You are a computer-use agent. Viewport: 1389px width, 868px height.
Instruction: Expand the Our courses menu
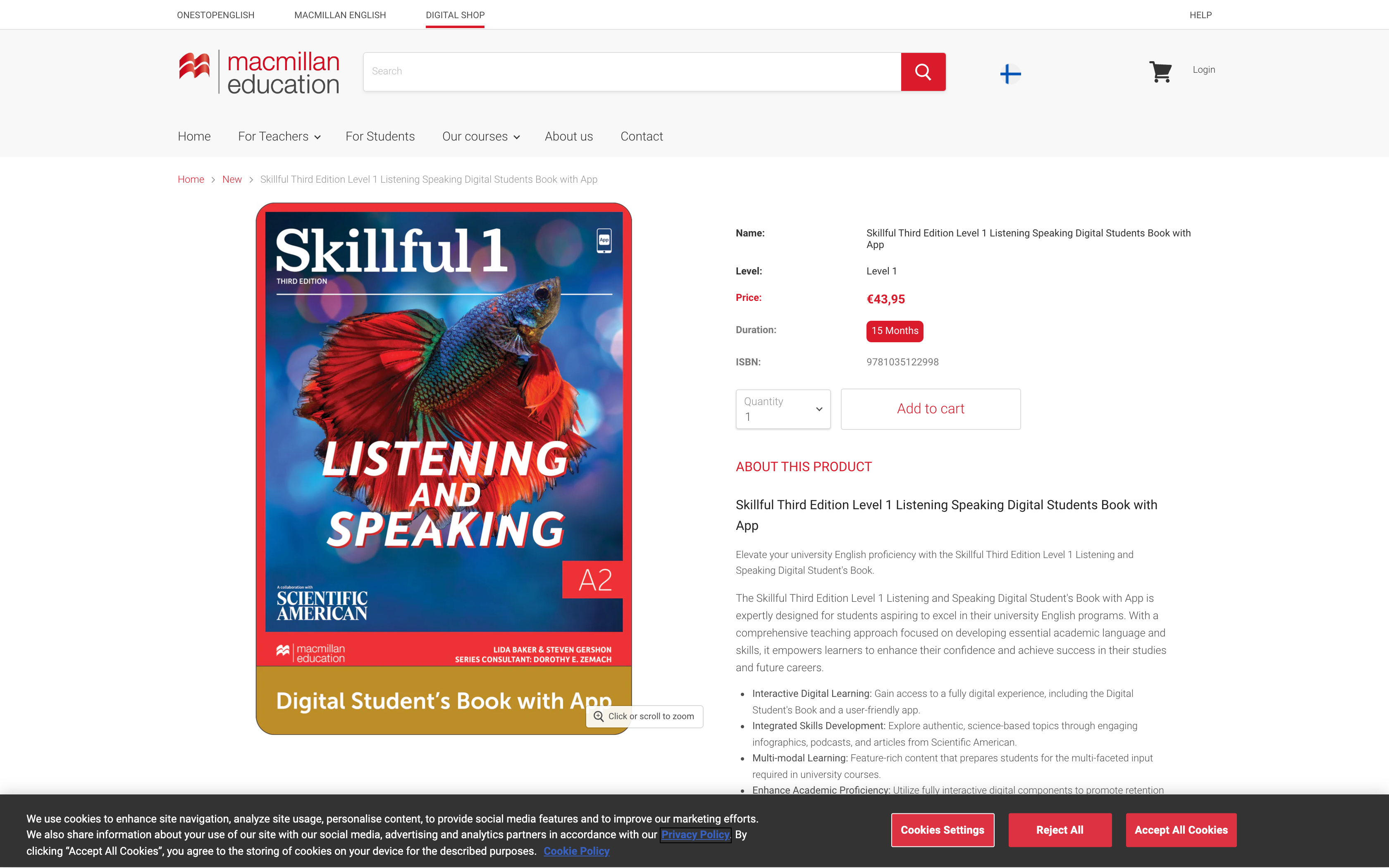pos(480,137)
